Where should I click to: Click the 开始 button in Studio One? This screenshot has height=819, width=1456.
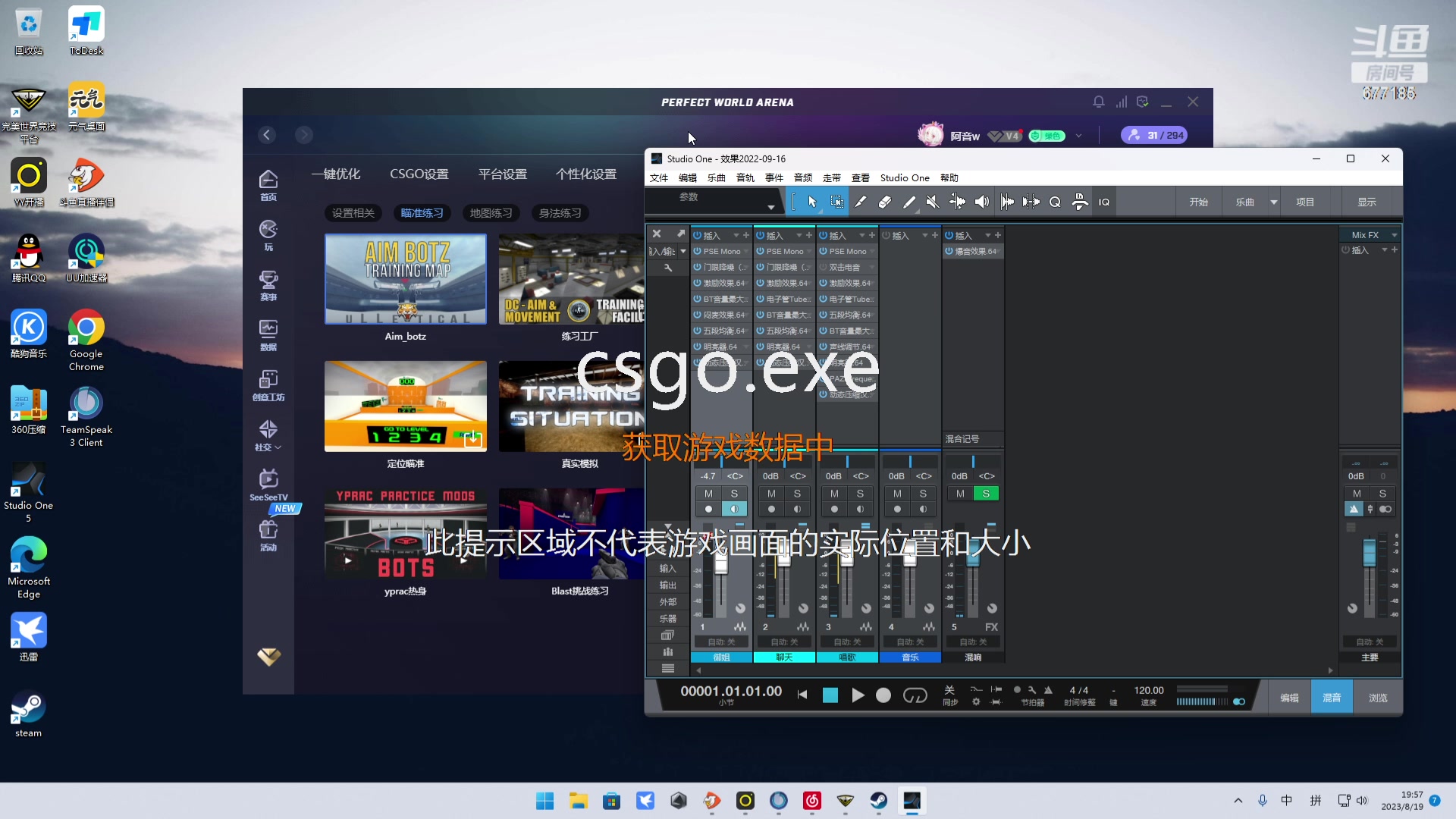coord(1198,202)
